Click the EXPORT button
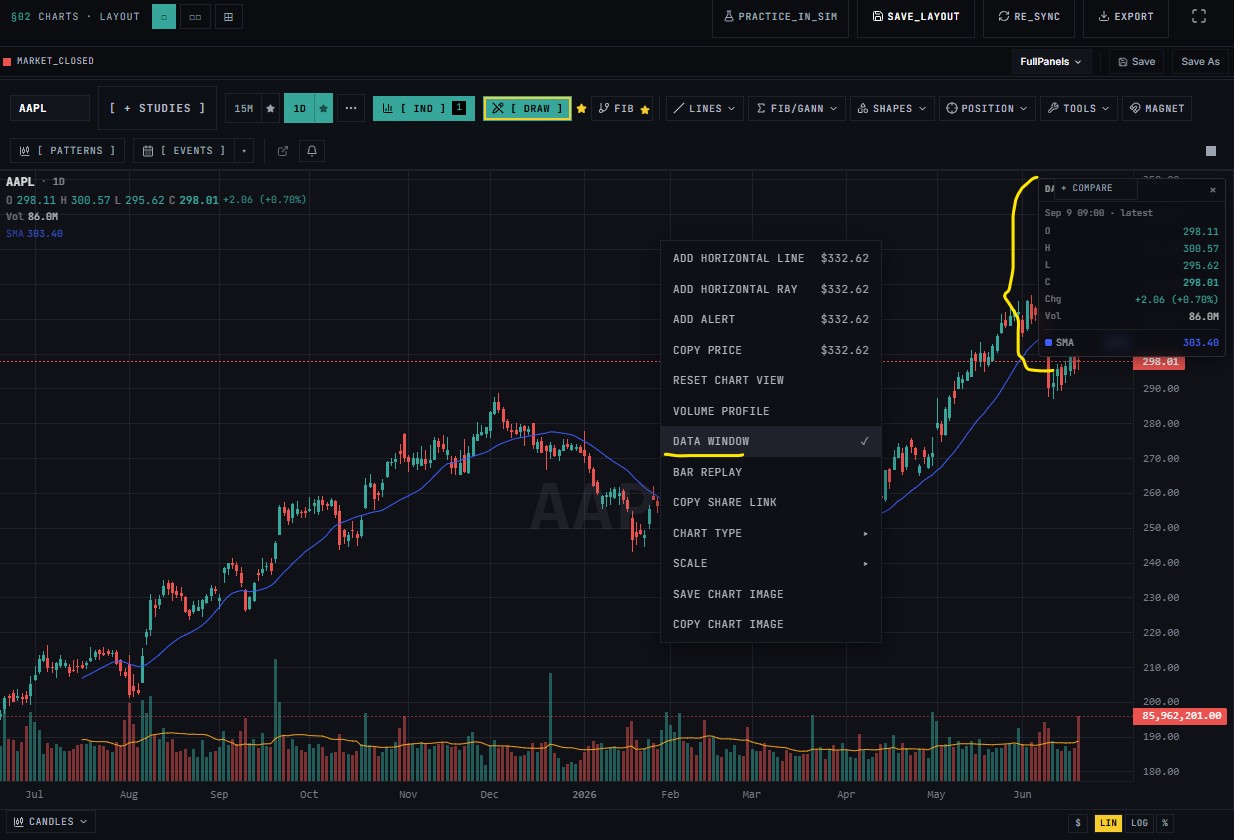The image size is (1234, 840). (1125, 17)
